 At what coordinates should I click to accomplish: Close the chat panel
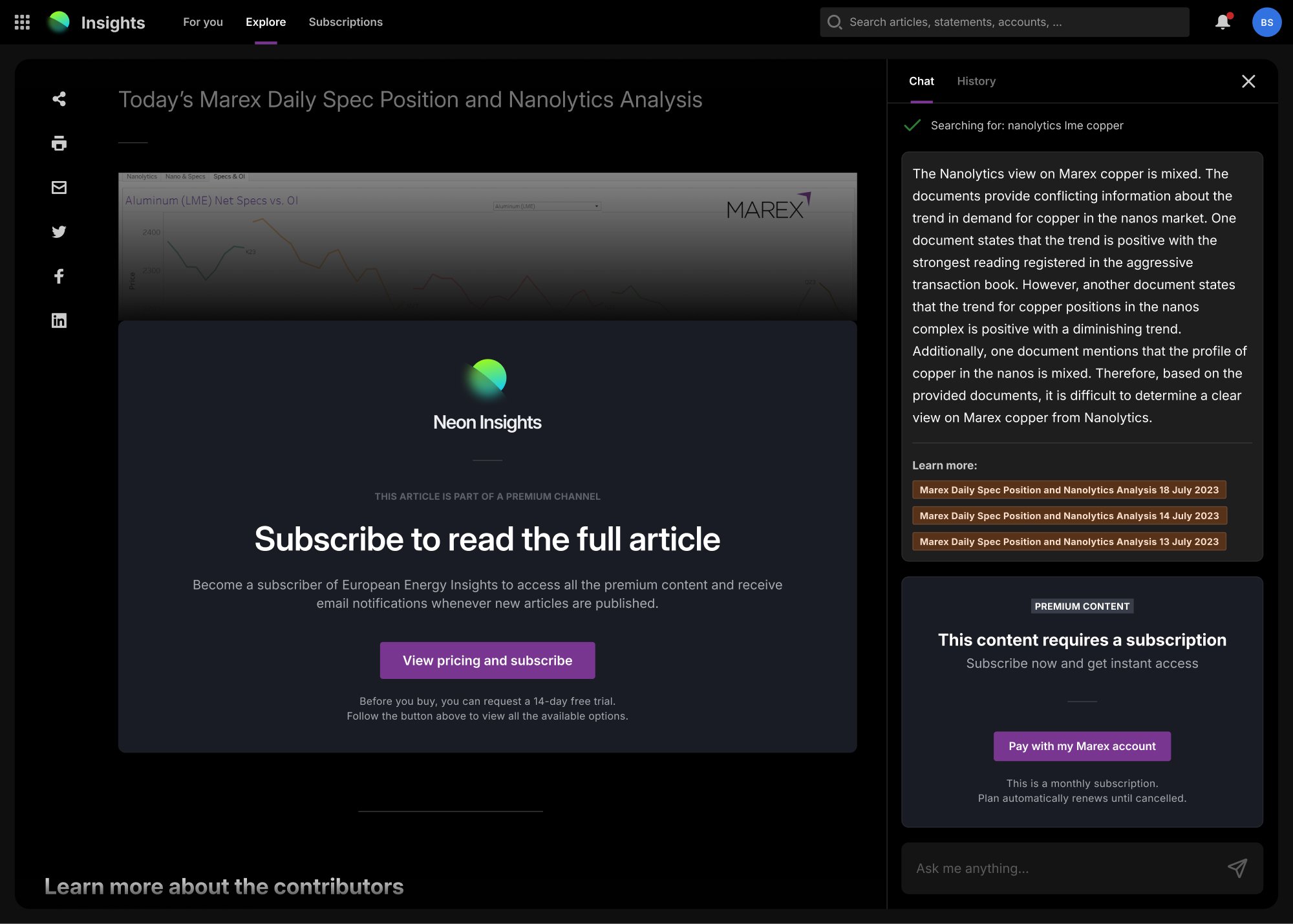point(1248,81)
